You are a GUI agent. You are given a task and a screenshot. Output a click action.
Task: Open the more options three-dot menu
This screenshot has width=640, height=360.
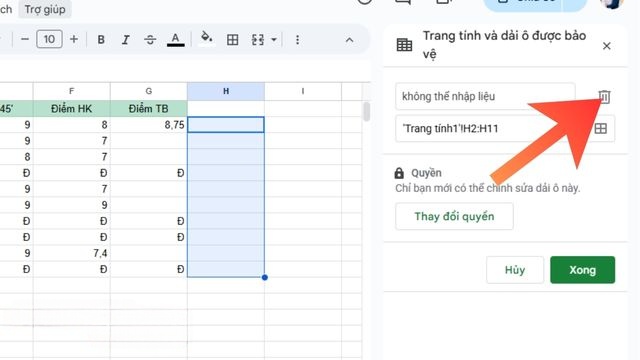297,40
